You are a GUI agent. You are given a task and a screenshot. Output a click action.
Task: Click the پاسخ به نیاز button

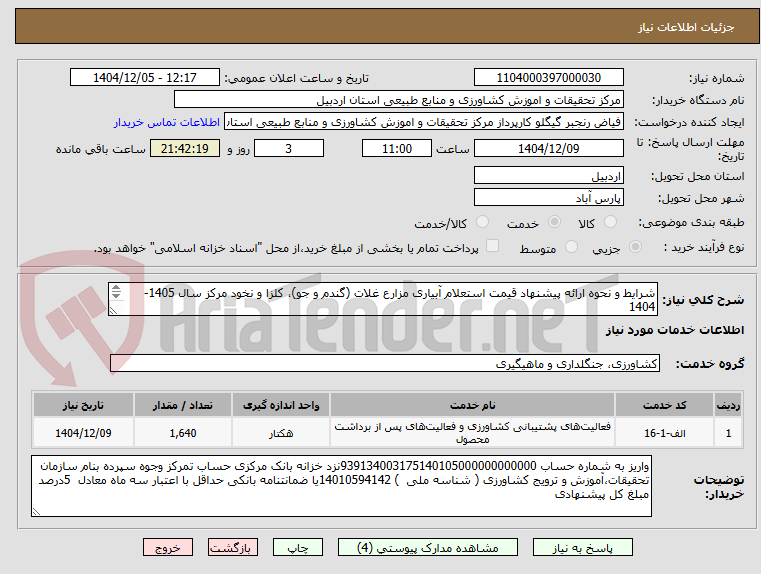[x=582, y=547]
